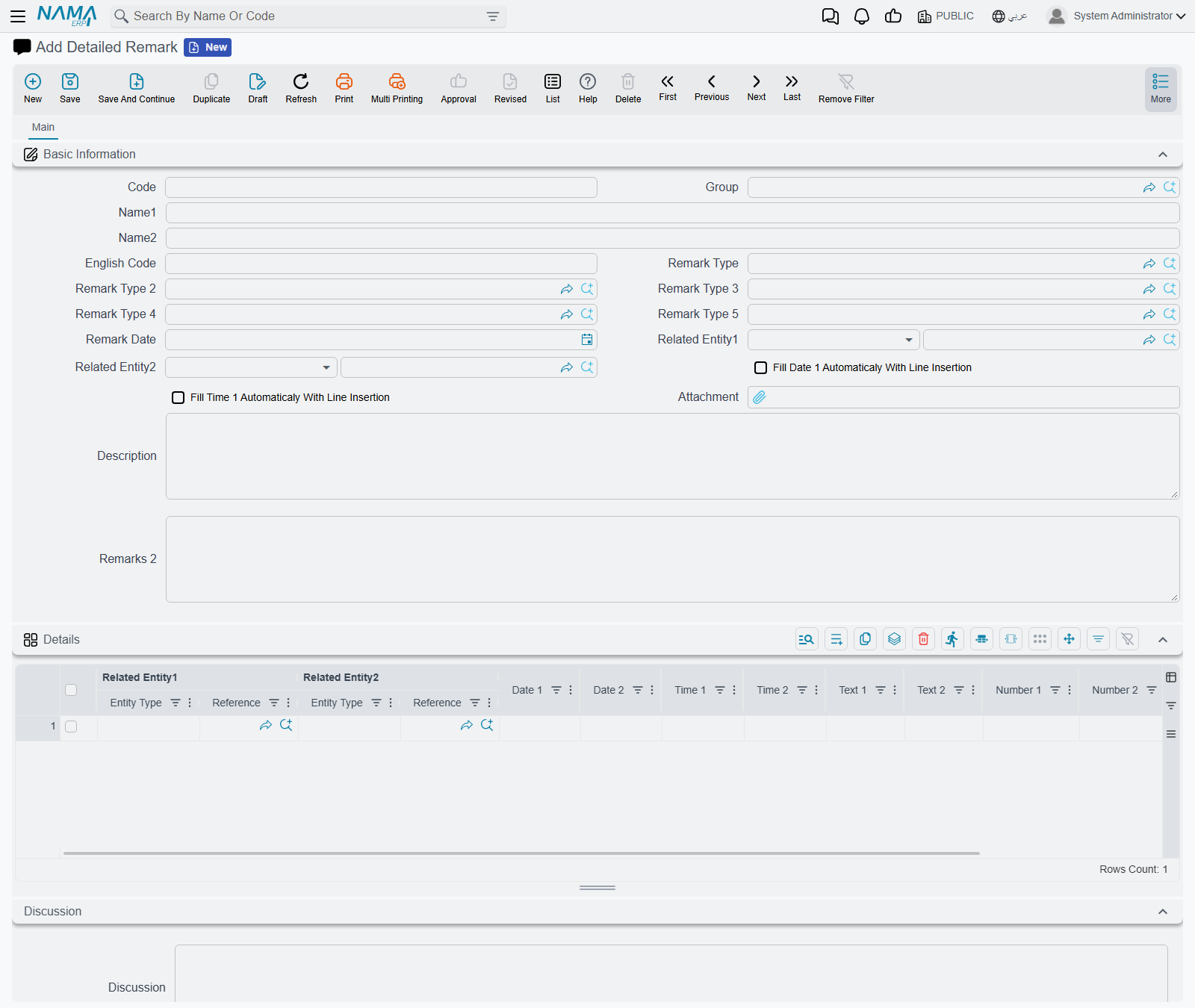Screen dimensions: 1195x1008
Task: Go to Previous record
Action: coord(712,87)
